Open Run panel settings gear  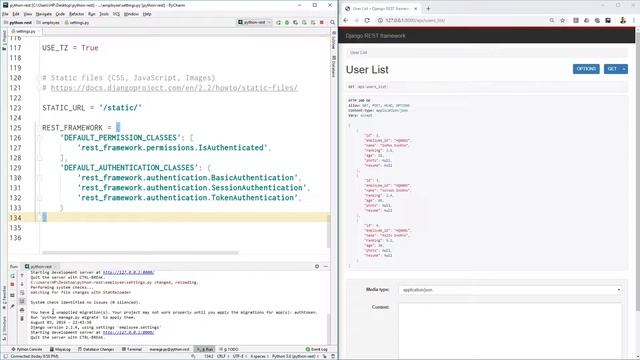[317, 267]
